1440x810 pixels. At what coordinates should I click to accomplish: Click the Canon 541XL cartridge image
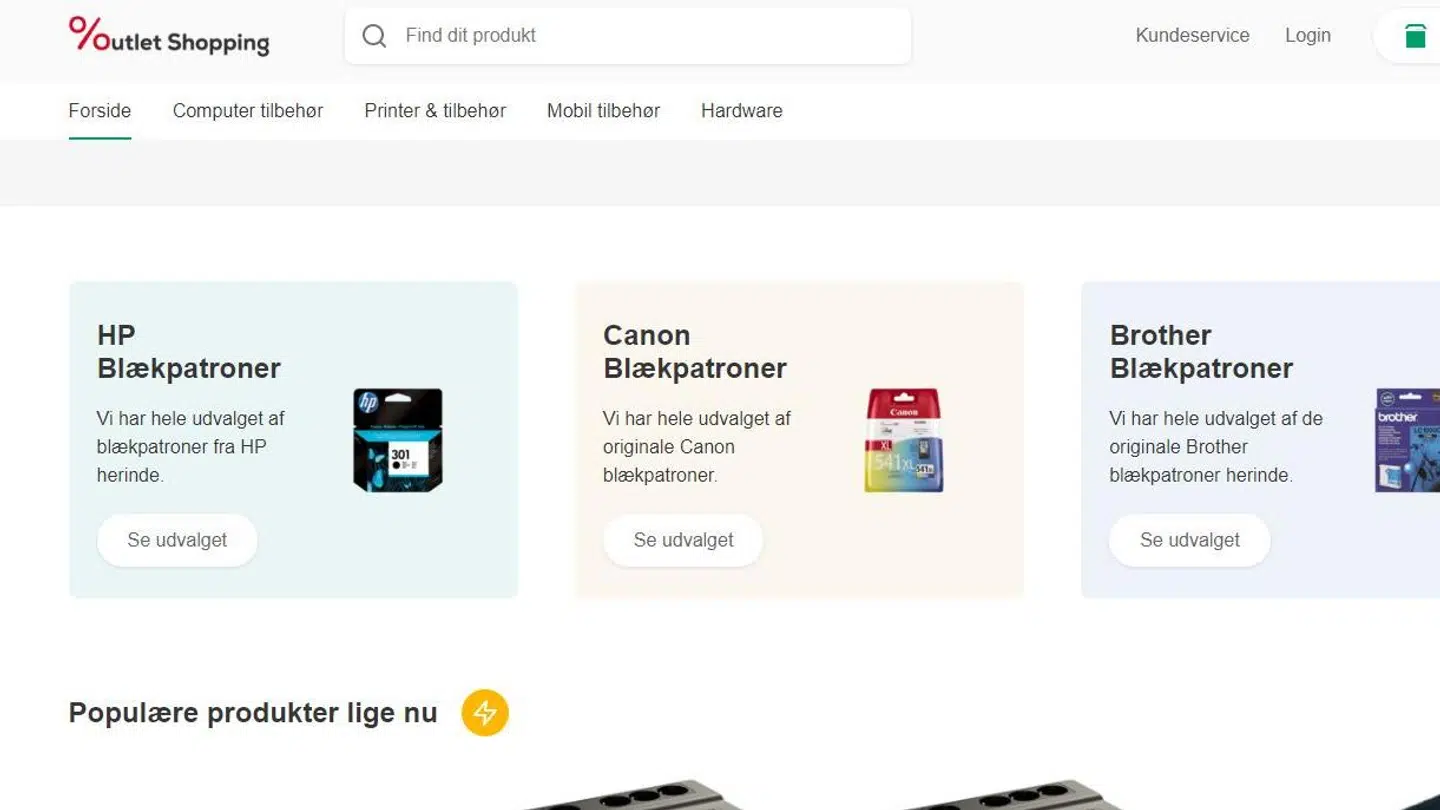pyautogui.click(x=903, y=440)
